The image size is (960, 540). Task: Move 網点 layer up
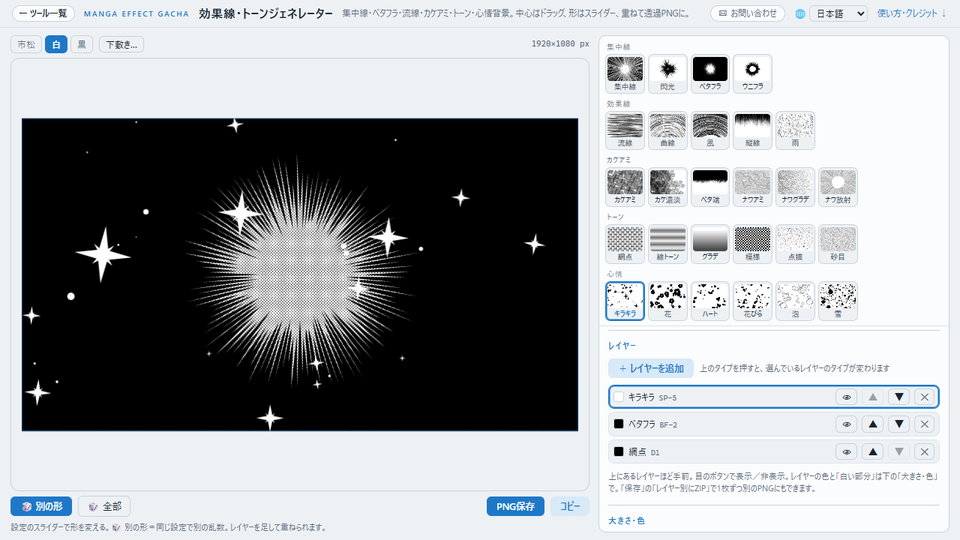point(873,452)
